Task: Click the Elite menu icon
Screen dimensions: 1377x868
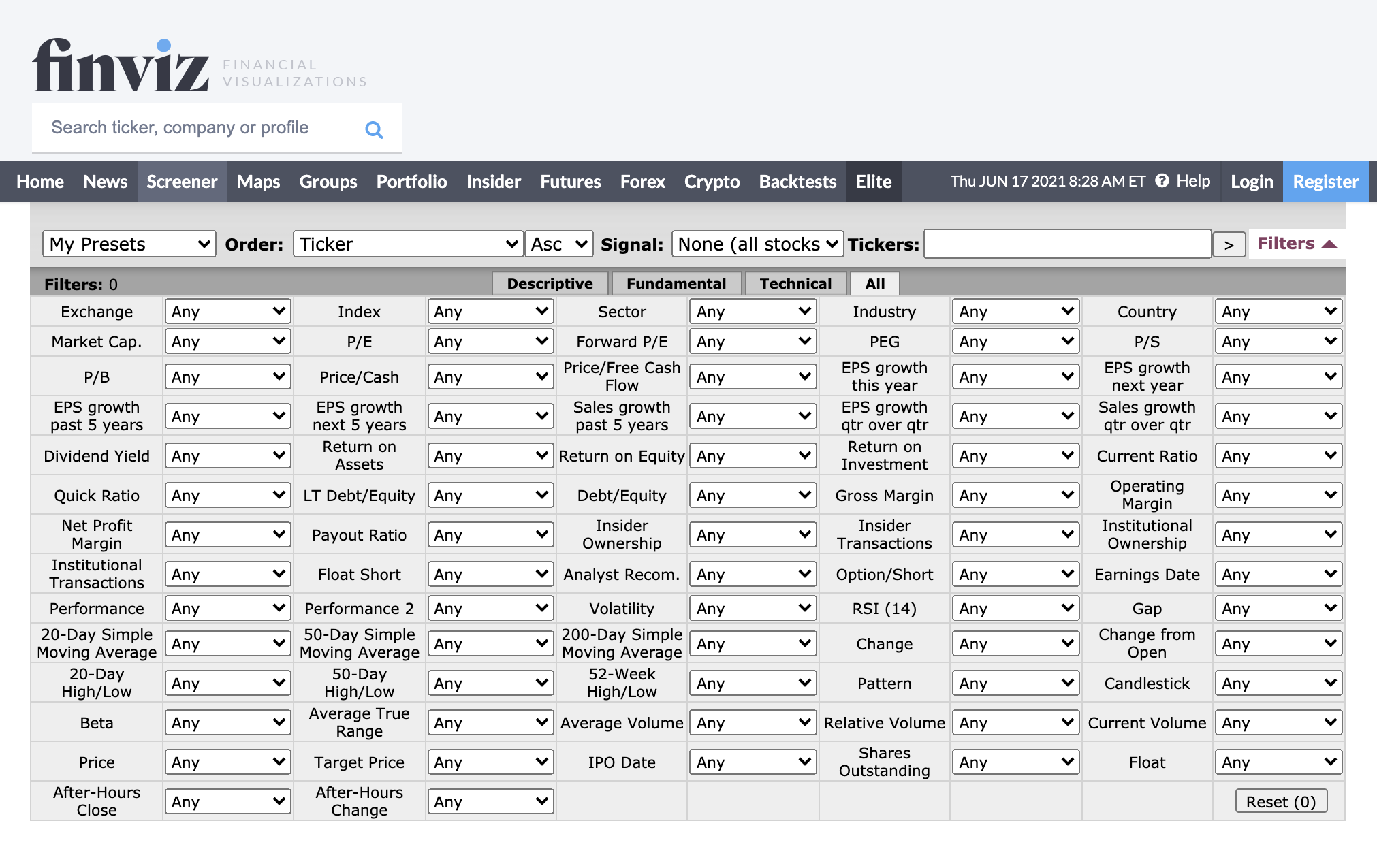Action: 874,181
